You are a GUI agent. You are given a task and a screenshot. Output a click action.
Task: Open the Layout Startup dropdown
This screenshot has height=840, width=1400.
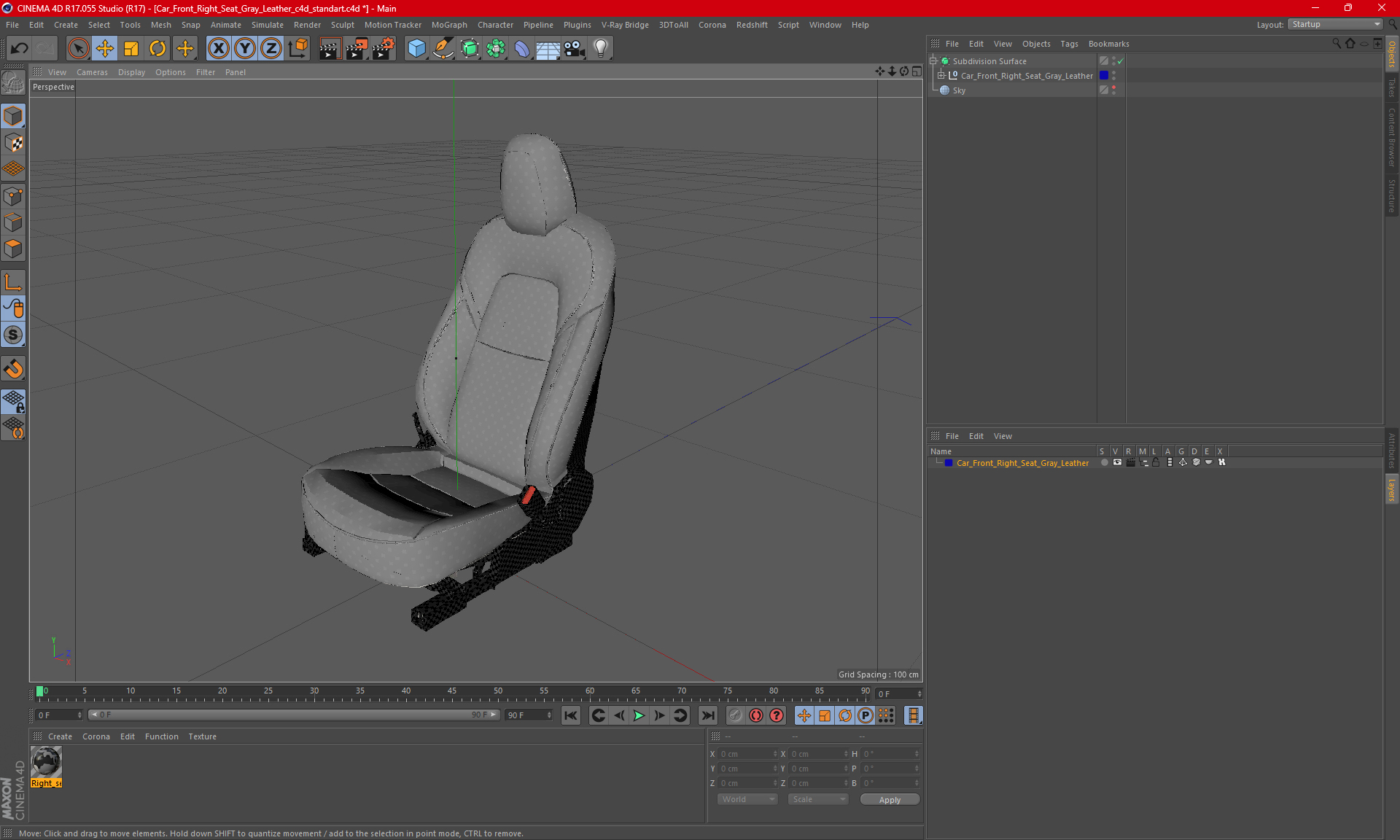click(1335, 24)
